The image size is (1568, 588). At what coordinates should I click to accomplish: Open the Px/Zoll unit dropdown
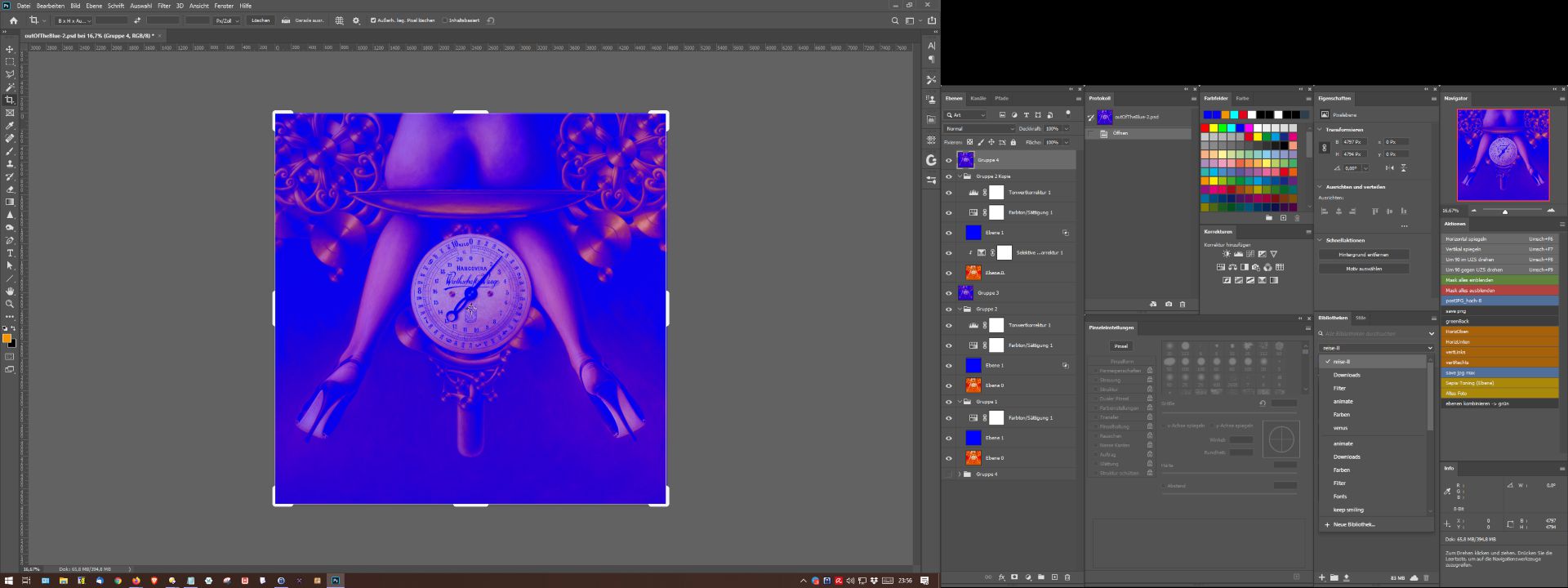[227, 20]
